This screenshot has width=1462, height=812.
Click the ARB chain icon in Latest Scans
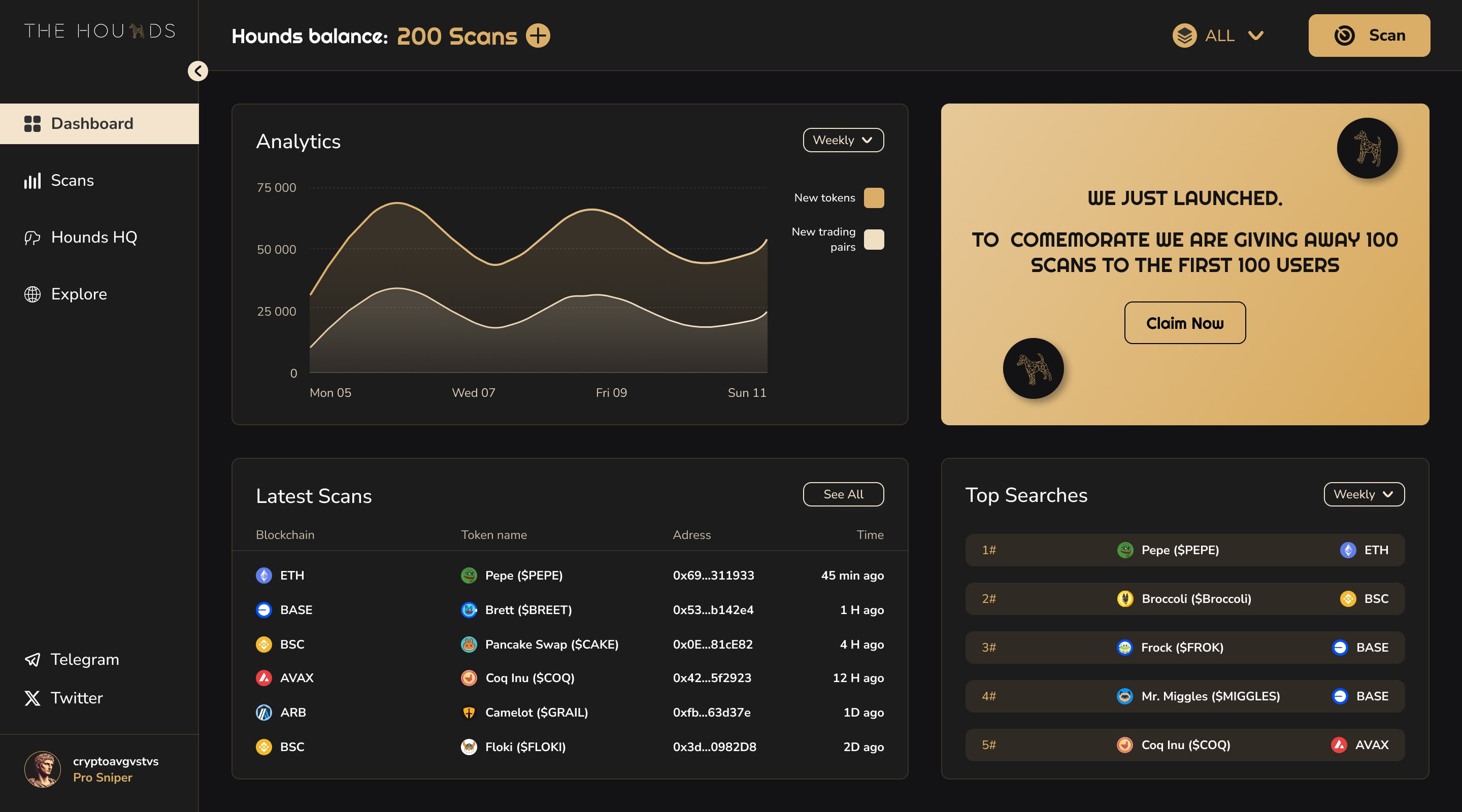[264, 713]
